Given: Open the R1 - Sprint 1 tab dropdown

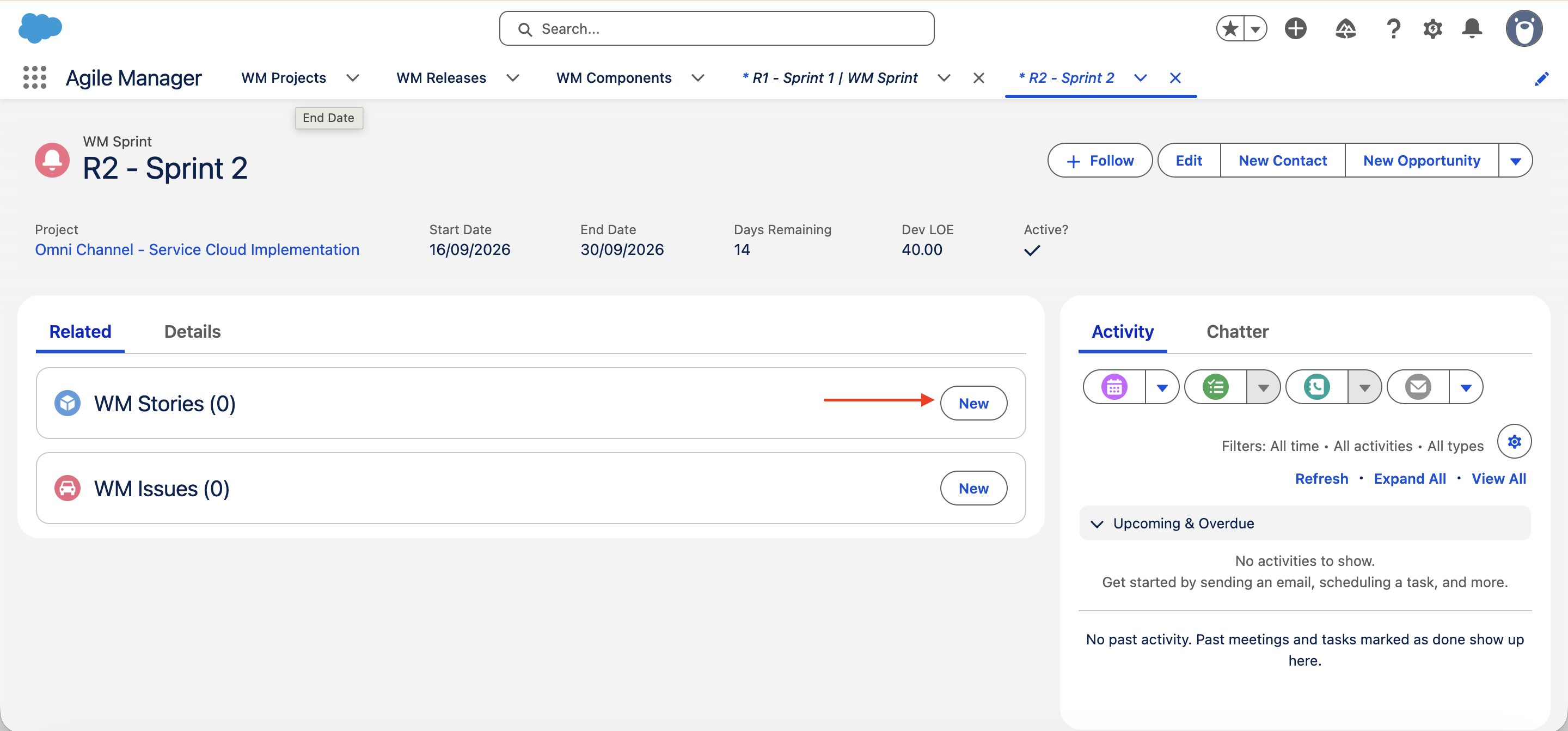Looking at the screenshot, I should tap(944, 78).
